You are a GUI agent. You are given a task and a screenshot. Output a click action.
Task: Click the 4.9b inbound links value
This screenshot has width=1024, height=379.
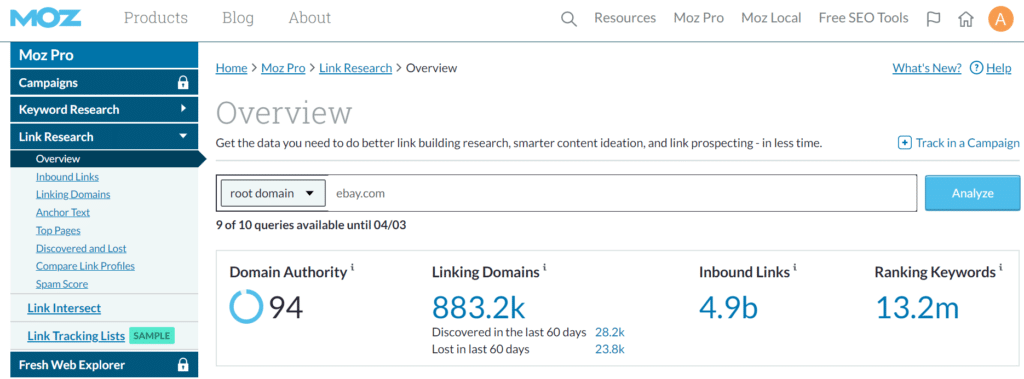[x=728, y=308]
